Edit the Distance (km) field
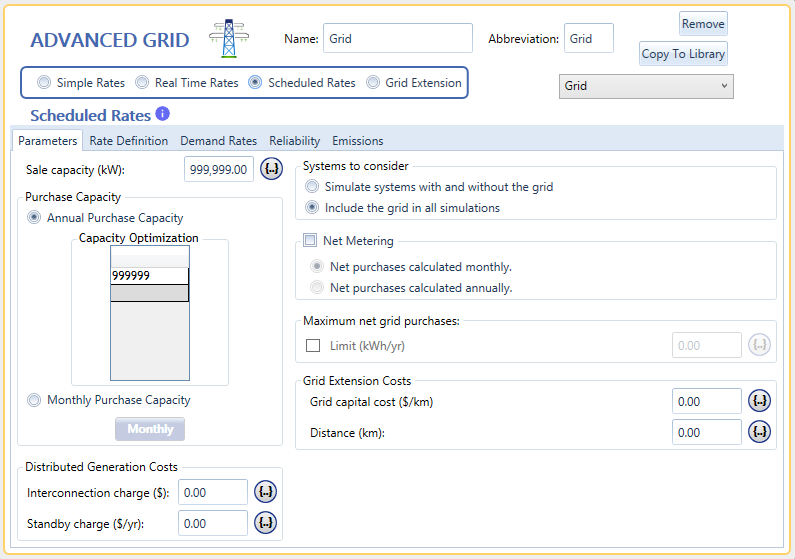This screenshot has width=795, height=559. coord(706,432)
